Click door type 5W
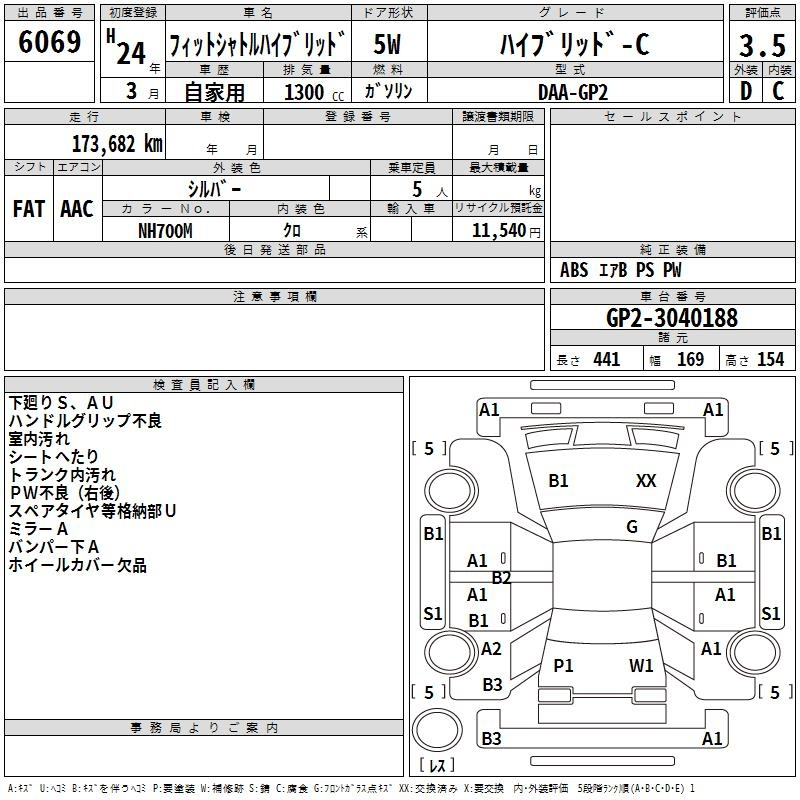800x800 pixels. (x=388, y=44)
